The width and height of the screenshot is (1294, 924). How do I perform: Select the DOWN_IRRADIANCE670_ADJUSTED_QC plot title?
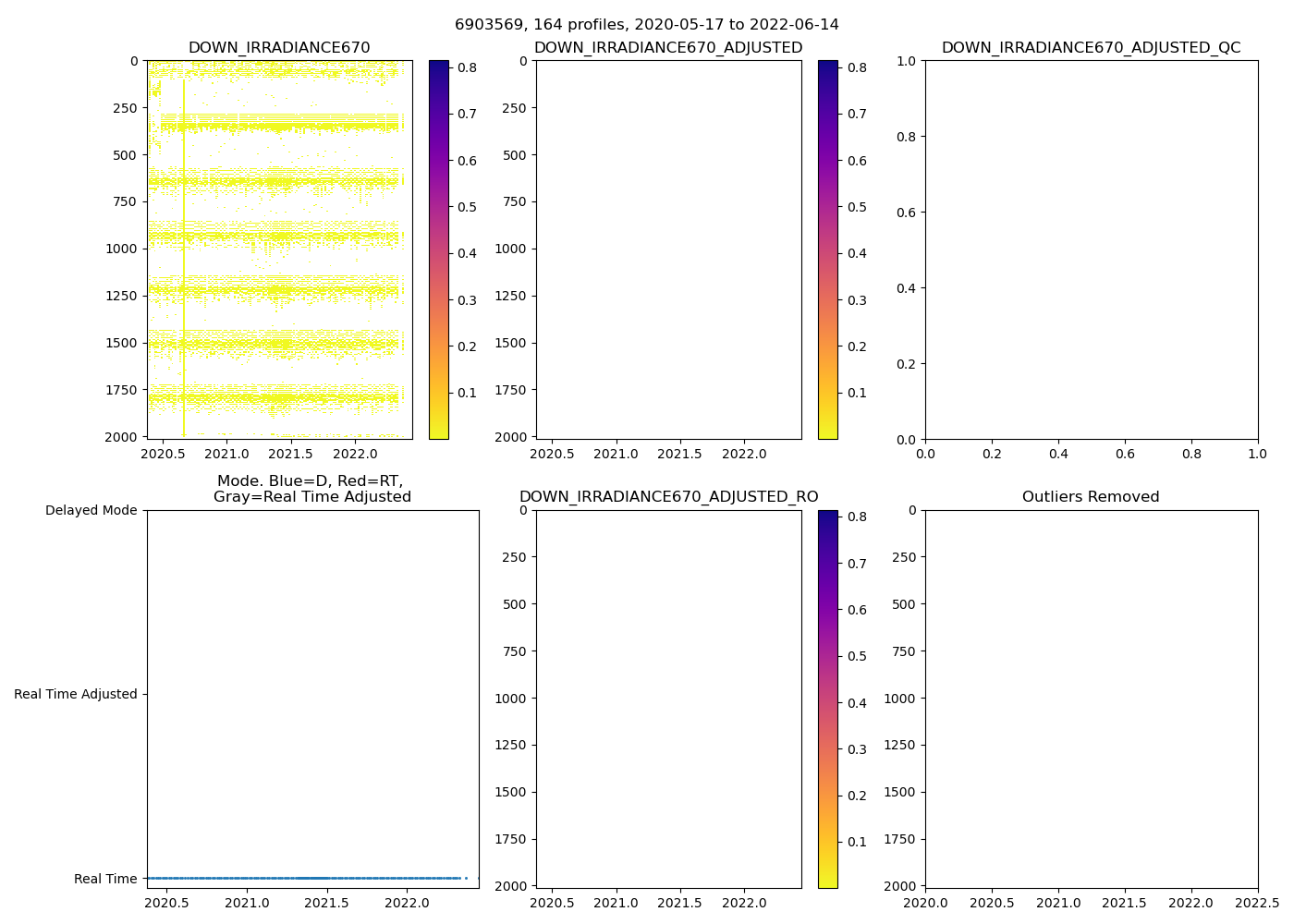pos(1091,48)
